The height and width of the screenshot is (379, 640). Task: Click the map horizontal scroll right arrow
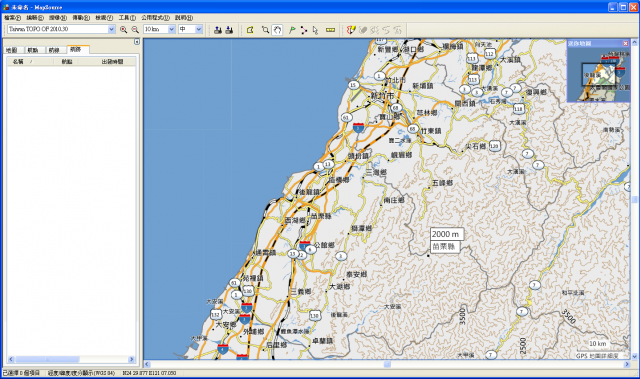coord(627,364)
